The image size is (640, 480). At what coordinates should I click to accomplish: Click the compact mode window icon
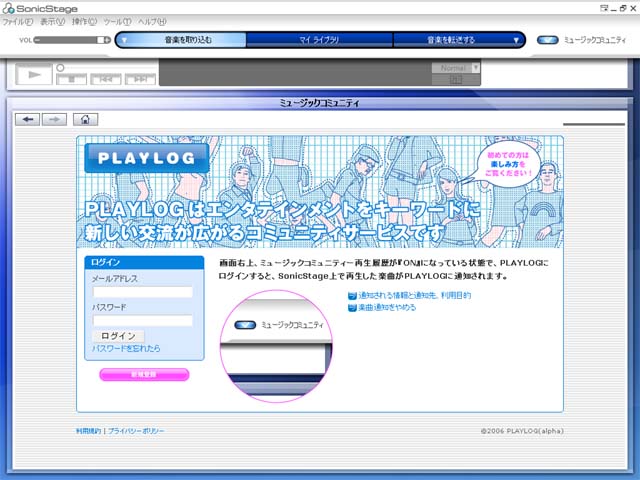(x=604, y=8)
